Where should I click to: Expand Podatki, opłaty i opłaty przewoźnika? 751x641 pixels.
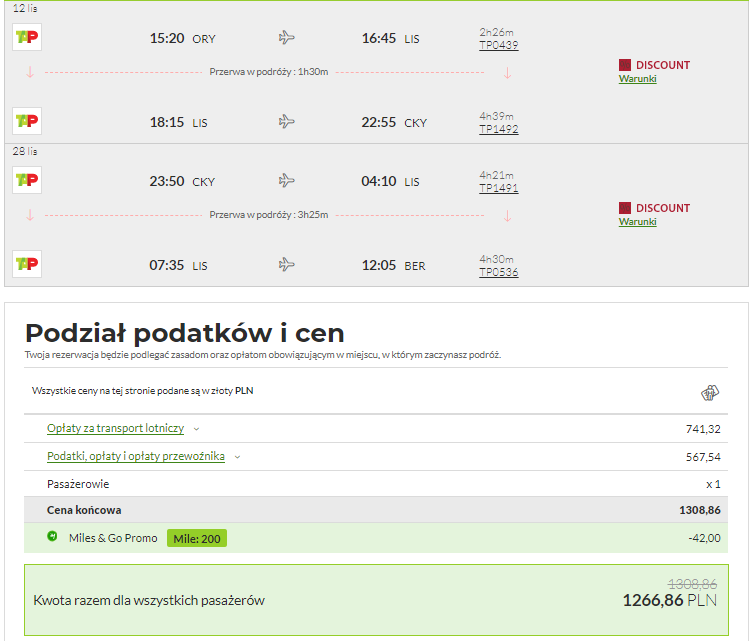[x=136, y=456]
